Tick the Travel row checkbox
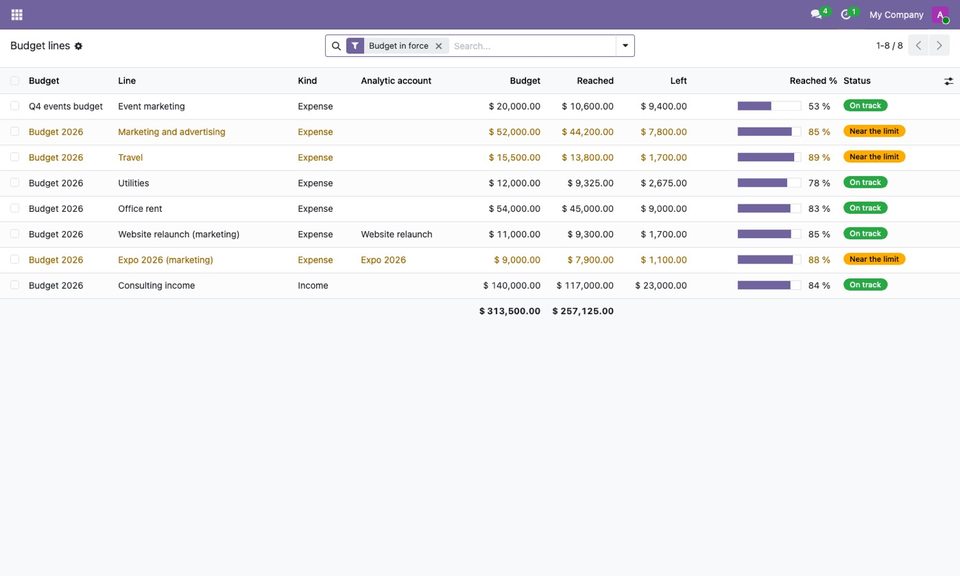The width and height of the screenshot is (960, 576). coord(15,157)
